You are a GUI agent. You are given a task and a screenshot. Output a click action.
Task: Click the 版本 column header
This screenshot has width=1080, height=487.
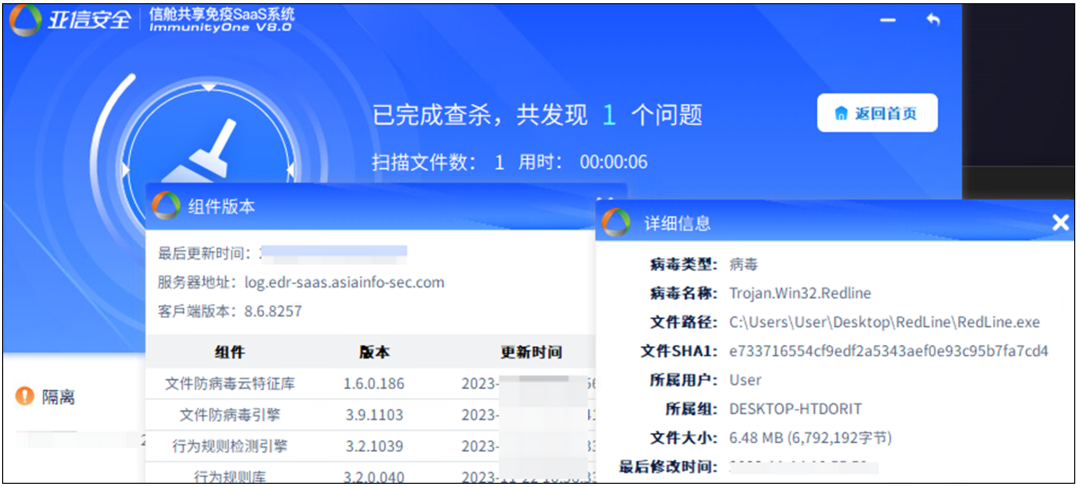coord(374,352)
